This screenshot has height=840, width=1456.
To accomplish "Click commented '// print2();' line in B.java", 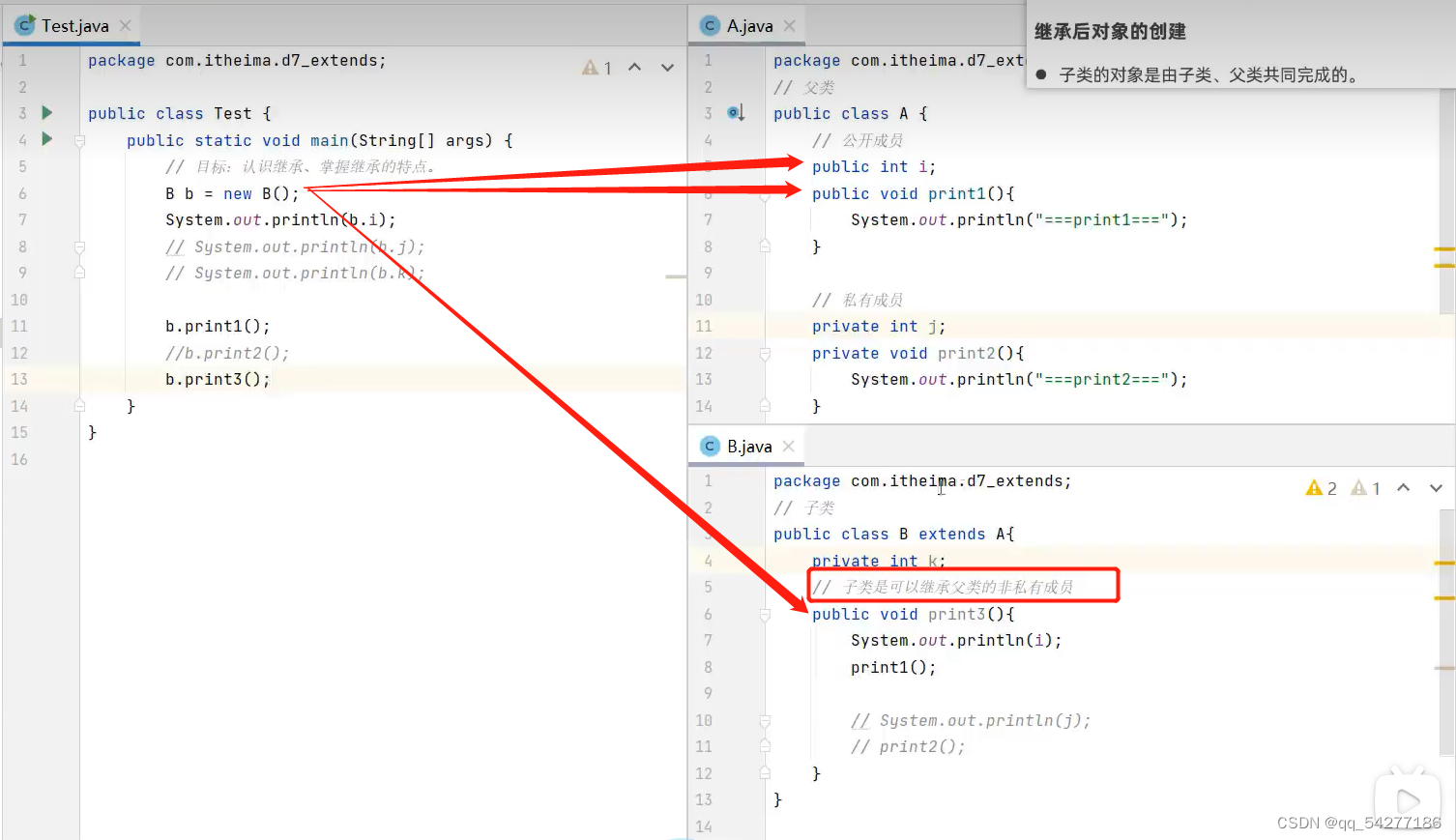I will 908,746.
